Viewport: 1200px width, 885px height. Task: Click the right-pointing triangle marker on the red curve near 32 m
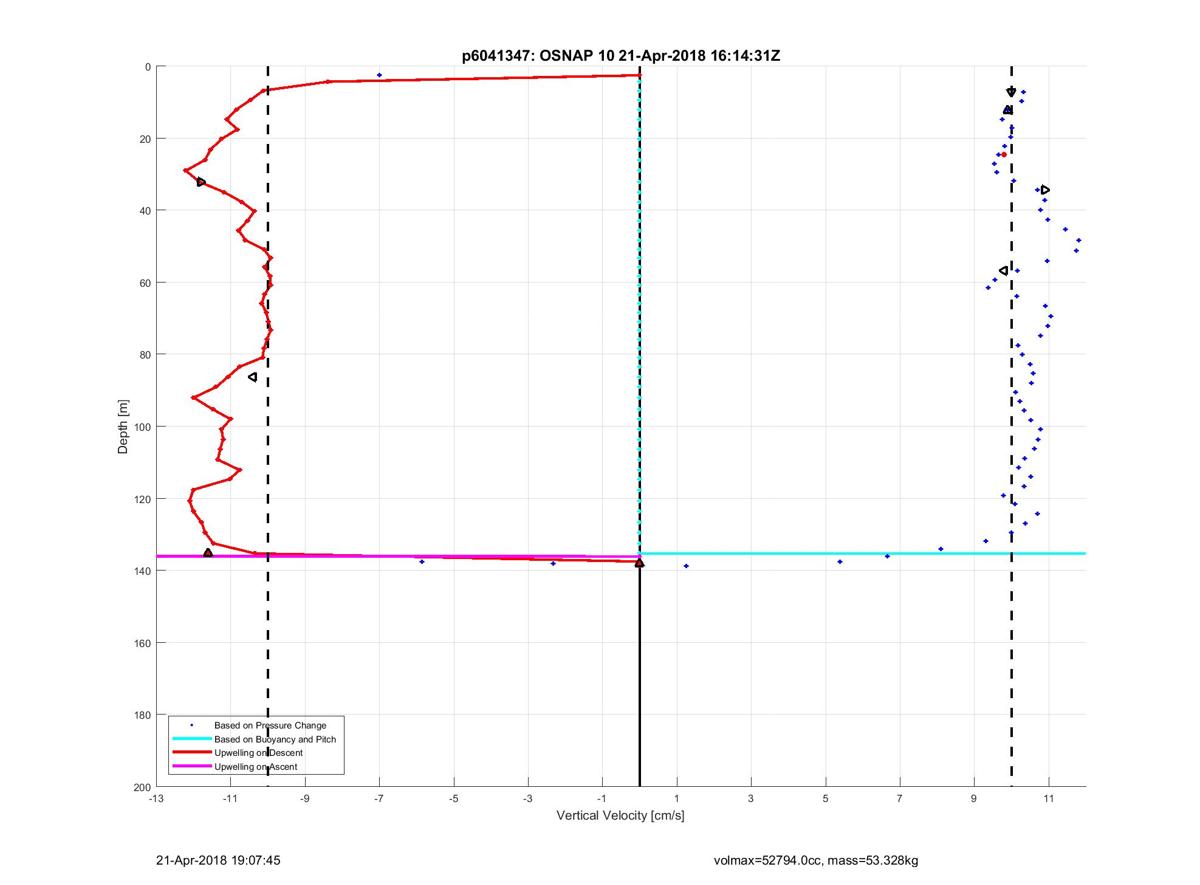[201, 182]
